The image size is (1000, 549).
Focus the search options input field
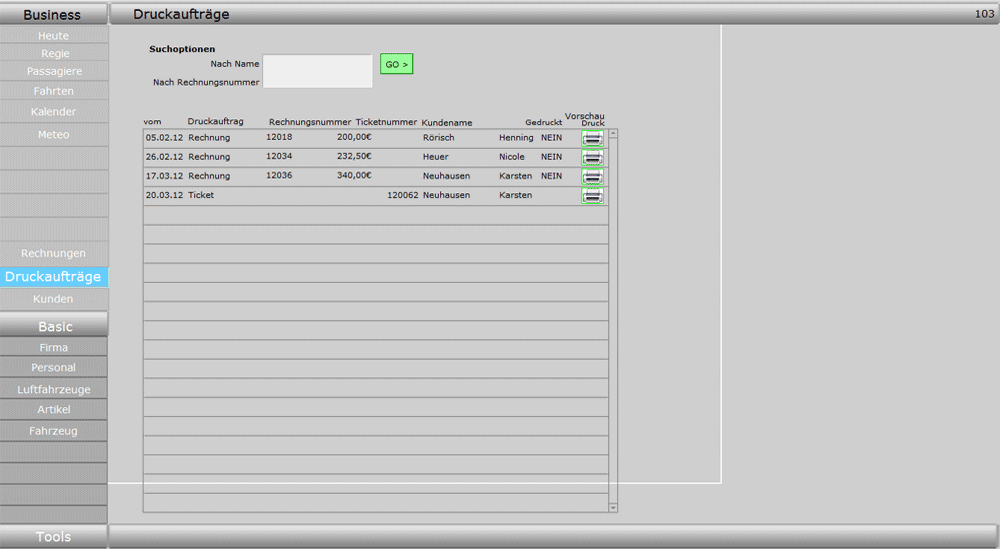point(317,71)
